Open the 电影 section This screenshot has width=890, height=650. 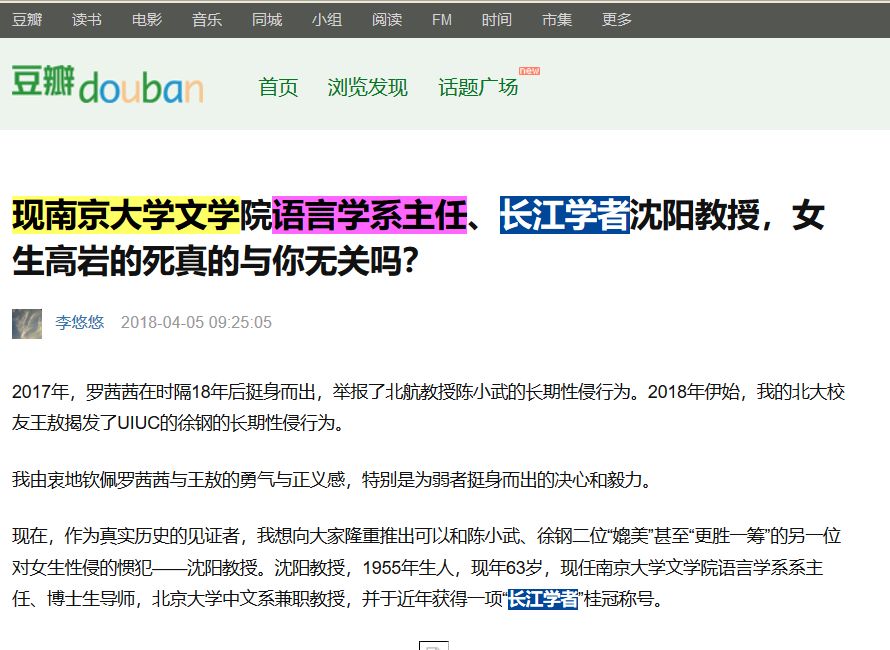coord(146,18)
